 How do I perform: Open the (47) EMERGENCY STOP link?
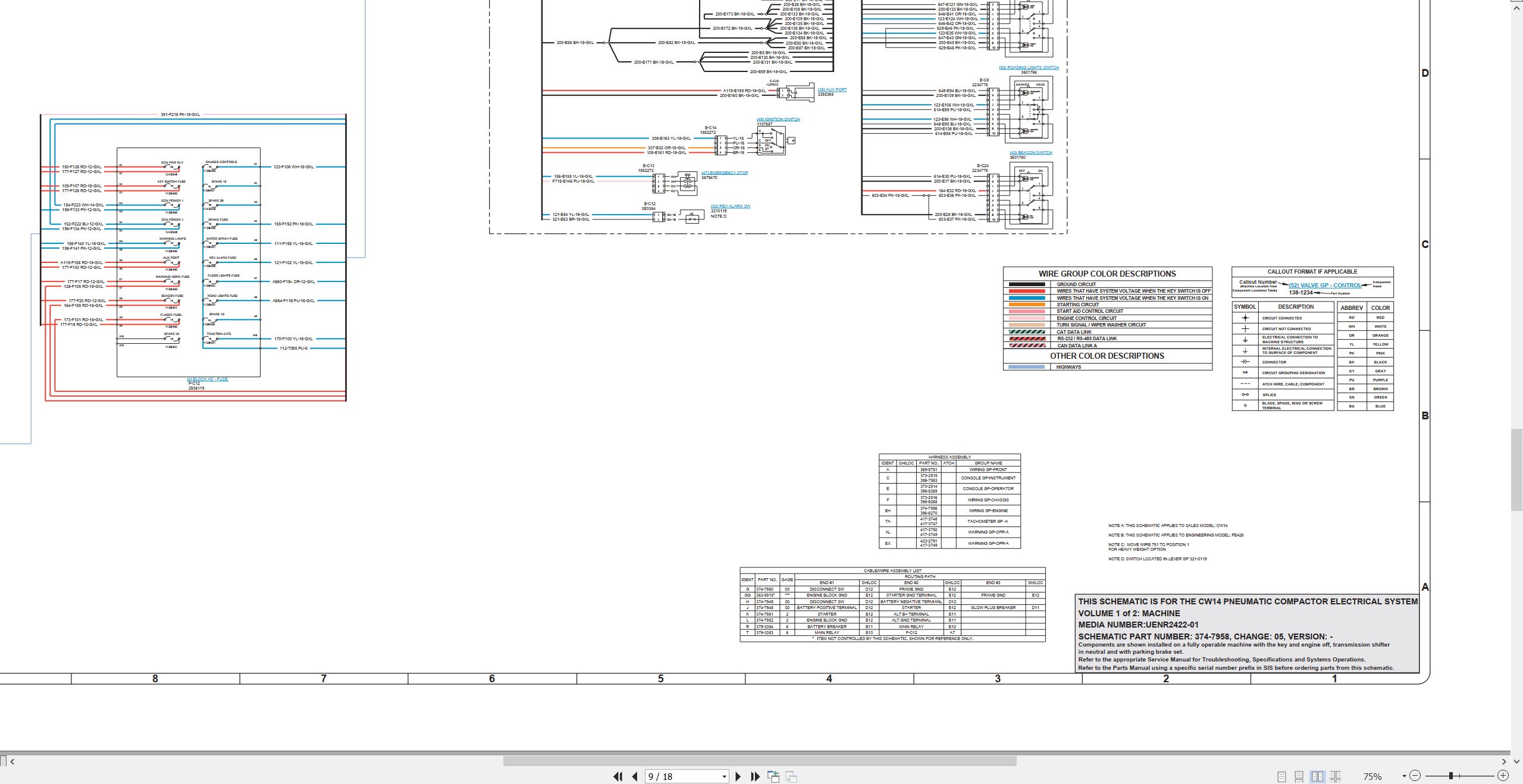[725, 173]
